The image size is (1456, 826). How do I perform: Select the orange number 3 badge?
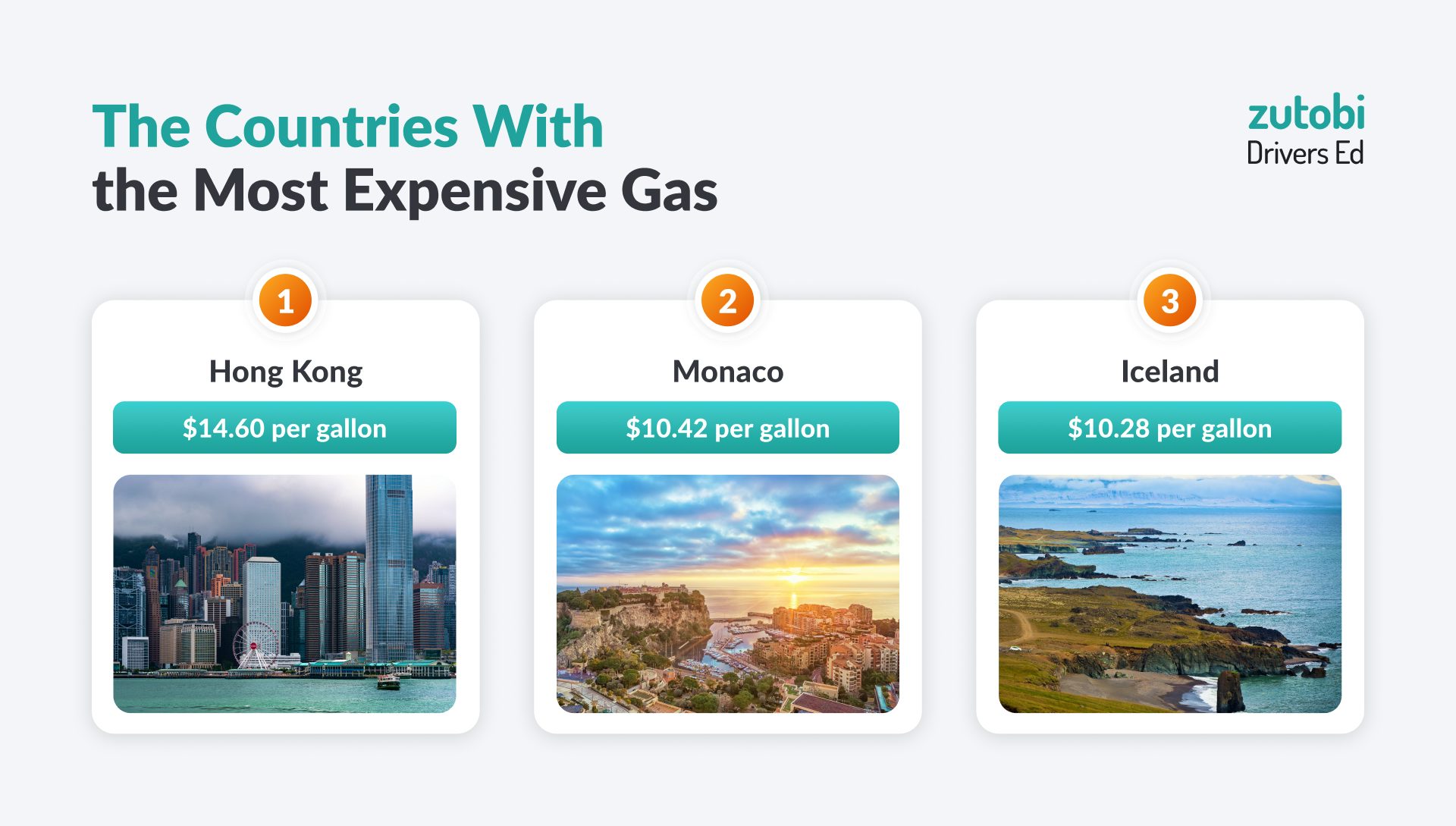(1169, 301)
